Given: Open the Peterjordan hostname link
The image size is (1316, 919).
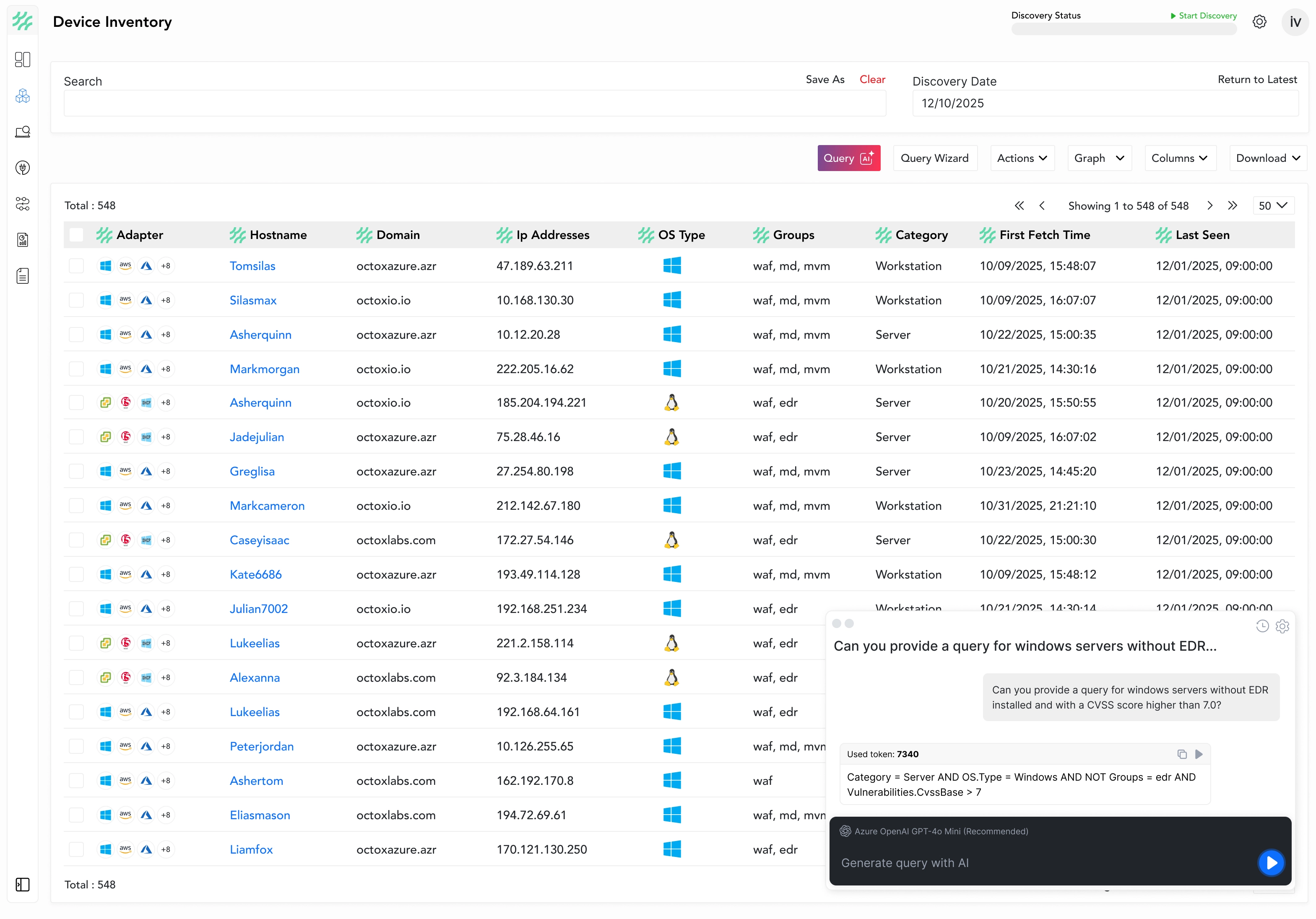Looking at the screenshot, I should pos(261,747).
